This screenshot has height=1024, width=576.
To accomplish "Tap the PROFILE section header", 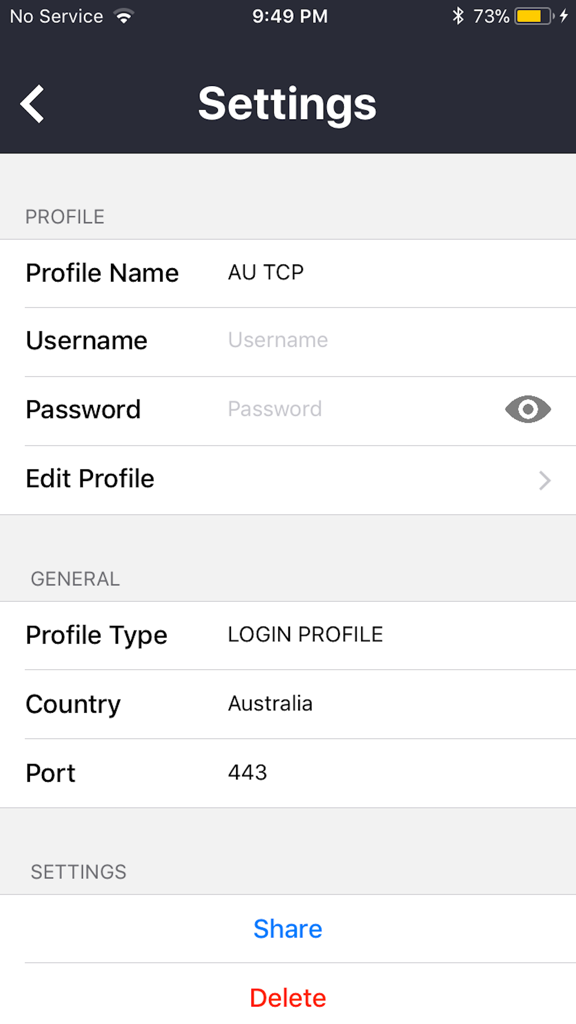I will pos(64,216).
